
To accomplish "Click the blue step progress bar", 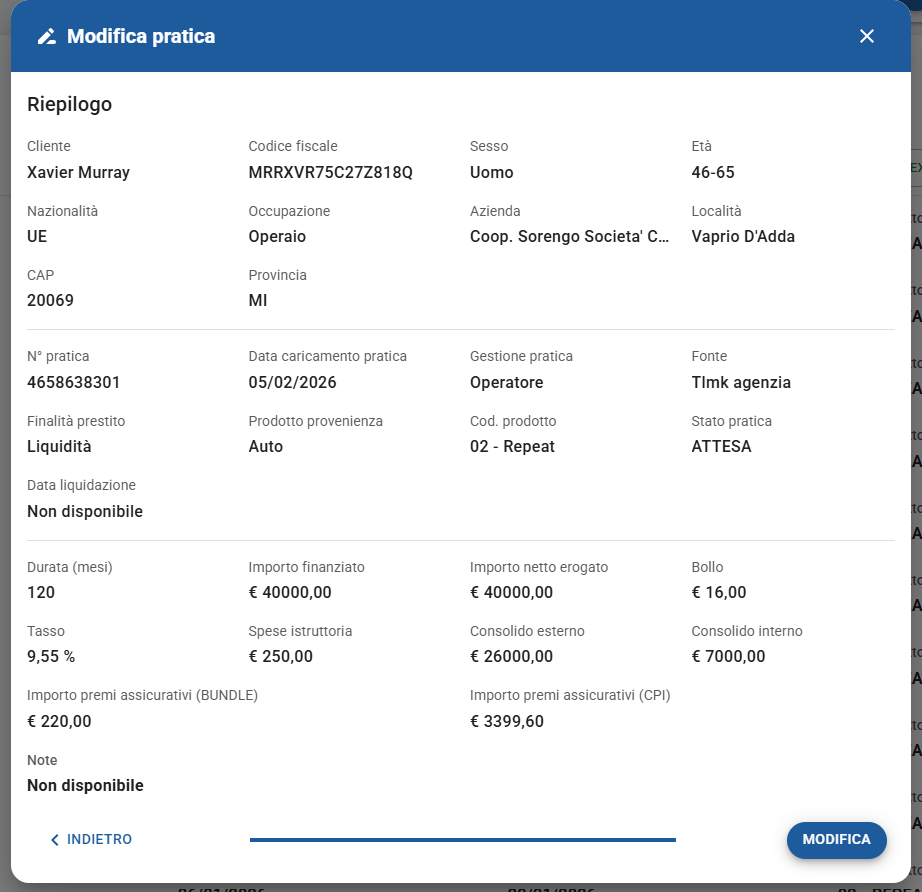I will (462, 840).
